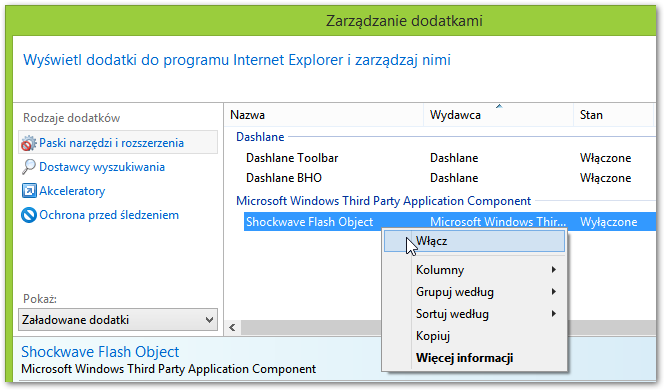Click the Microsoft Windows Thir... publisher cell
This screenshot has height=391, width=665.
click(x=498, y=222)
